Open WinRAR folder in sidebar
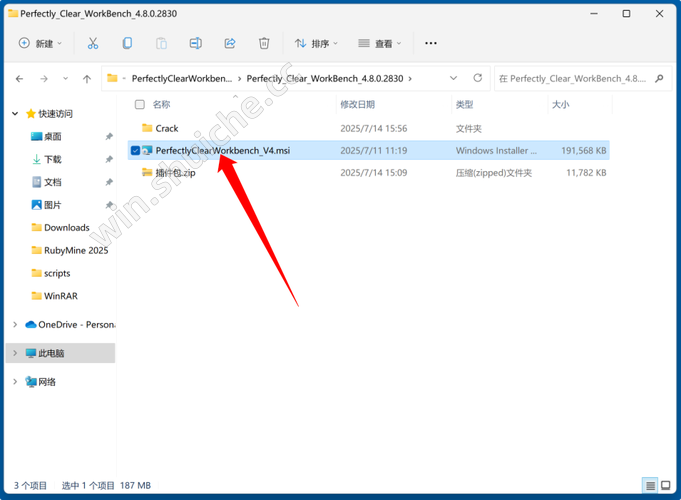681x500 pixels. [61, 296]
